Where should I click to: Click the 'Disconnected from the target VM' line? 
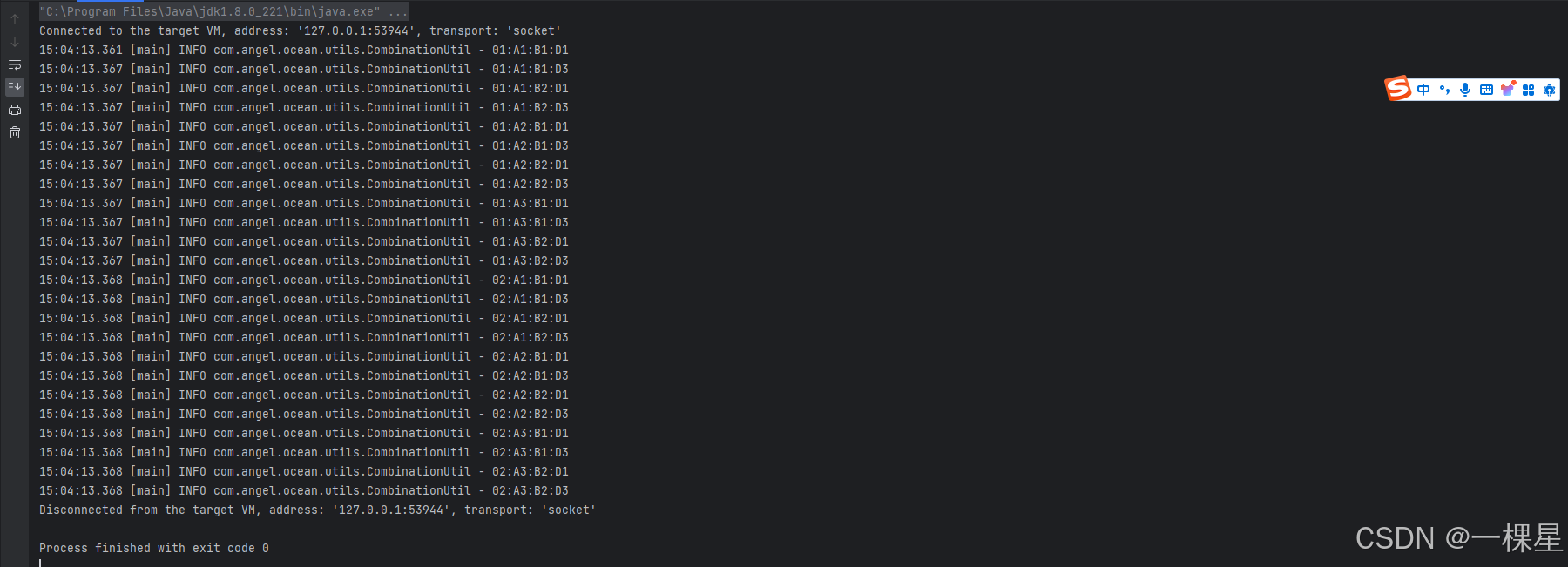point(318,510)
